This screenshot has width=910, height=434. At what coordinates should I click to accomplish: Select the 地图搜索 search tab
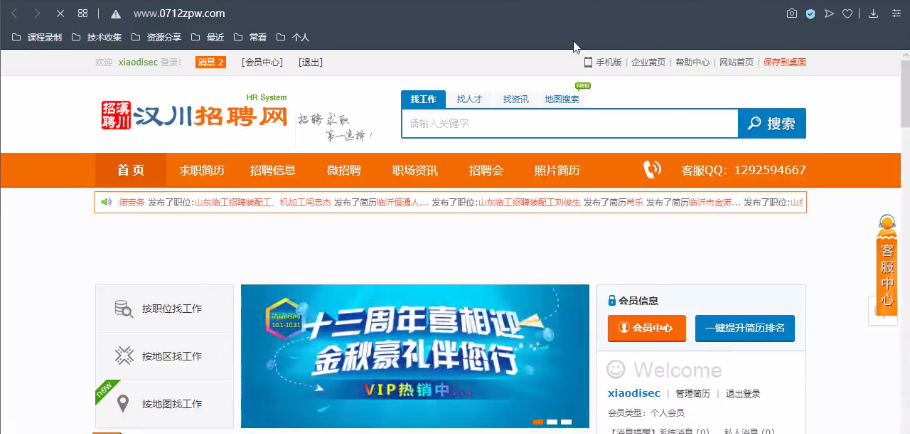click(561, 99)
